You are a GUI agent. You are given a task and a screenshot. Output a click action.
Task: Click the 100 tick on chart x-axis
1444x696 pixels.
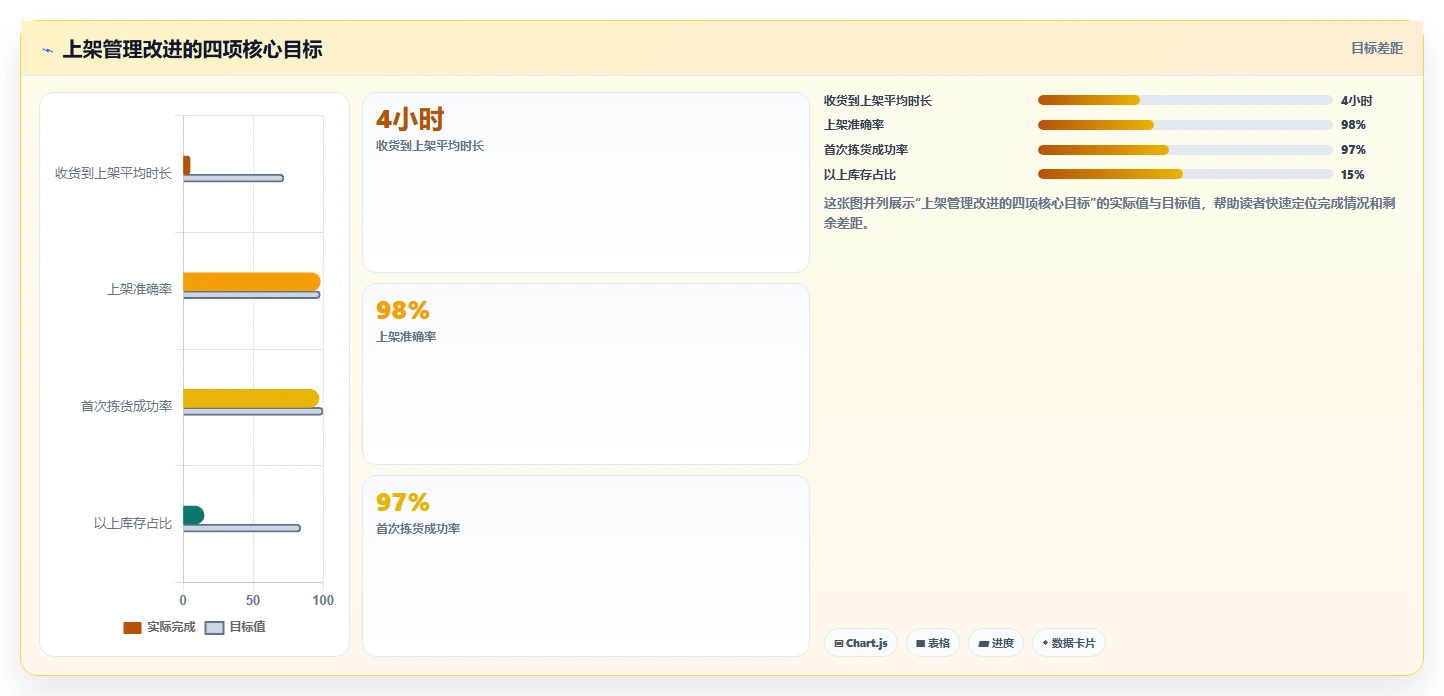click(322, 600)
